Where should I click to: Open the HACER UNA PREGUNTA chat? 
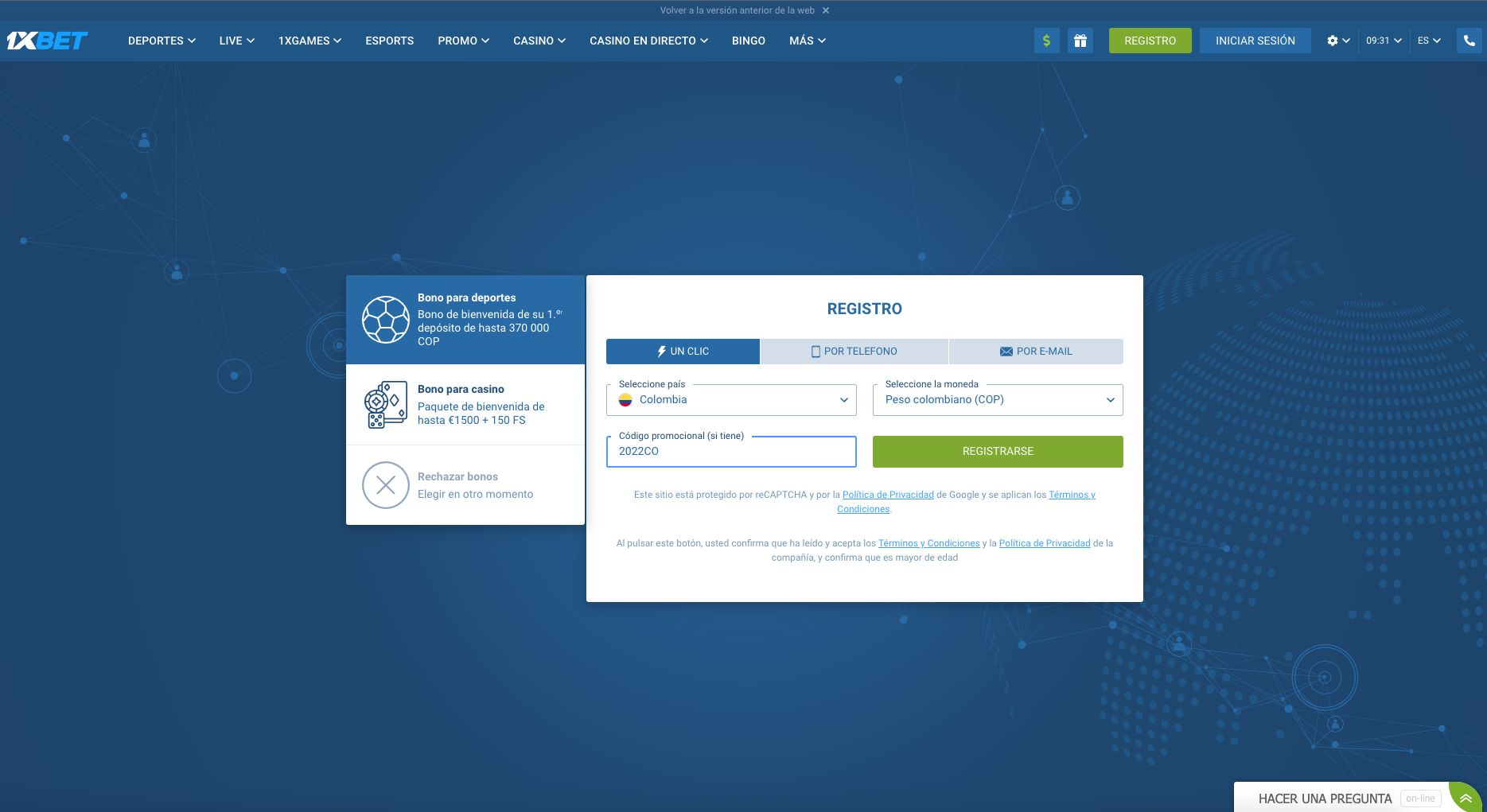(1325, 798)
